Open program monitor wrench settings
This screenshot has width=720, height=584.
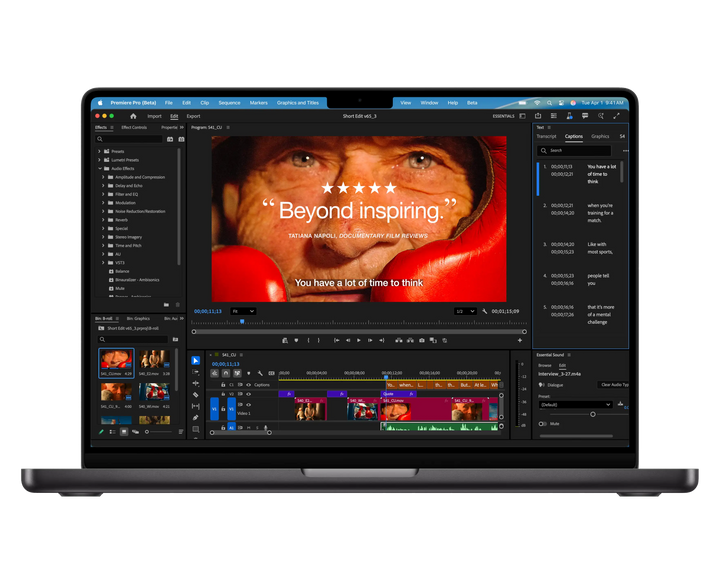point(484,311)
